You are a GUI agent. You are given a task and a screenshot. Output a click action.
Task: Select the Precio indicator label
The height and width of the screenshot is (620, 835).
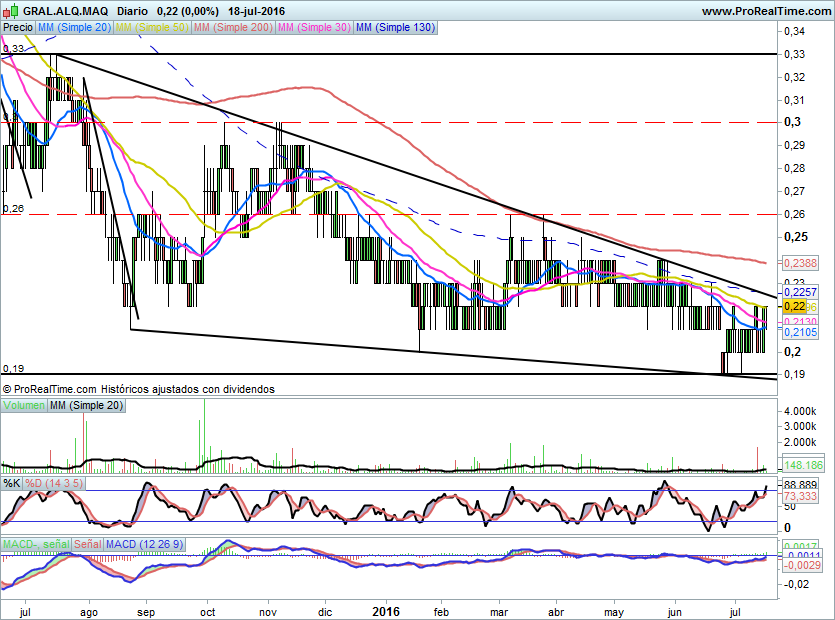pos(17,28)
